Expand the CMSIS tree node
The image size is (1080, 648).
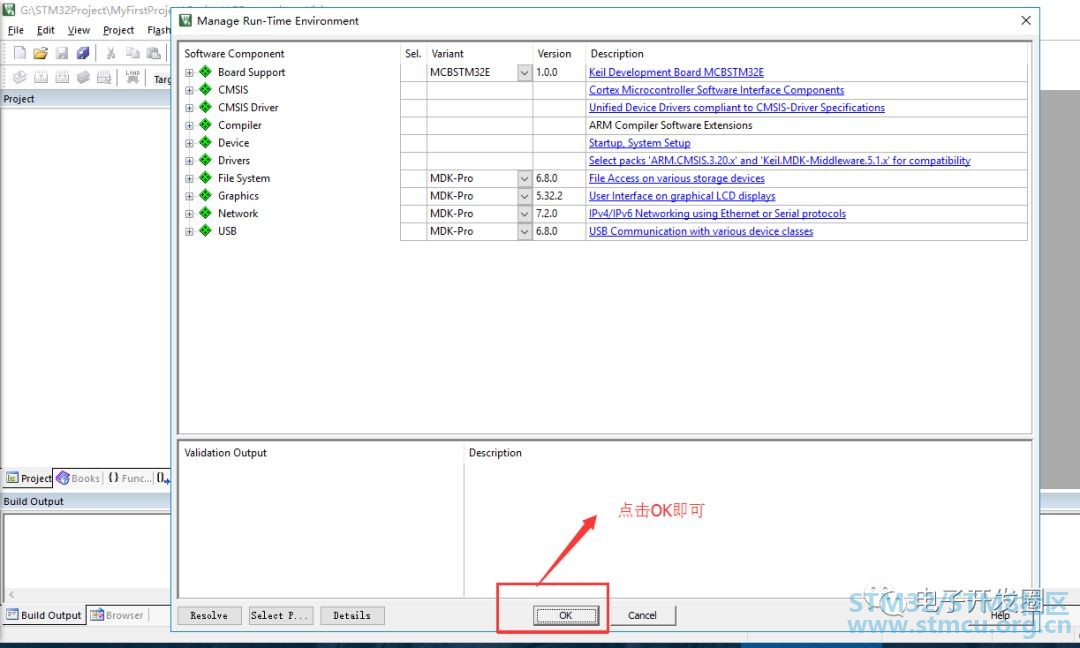(x=189, y=90)
